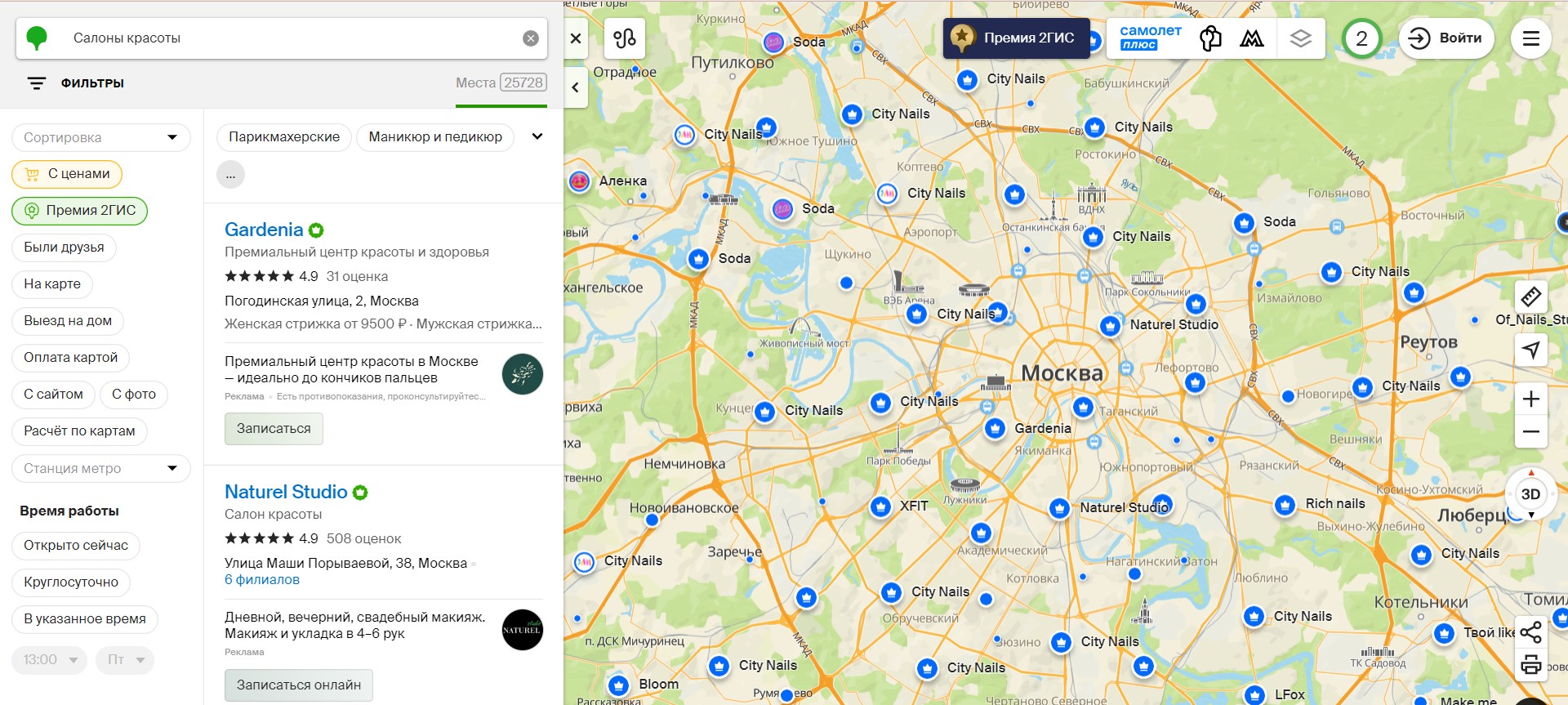Select the Маникюр и педикюр category
1568x705 pixels.
(x=435, y=137)
